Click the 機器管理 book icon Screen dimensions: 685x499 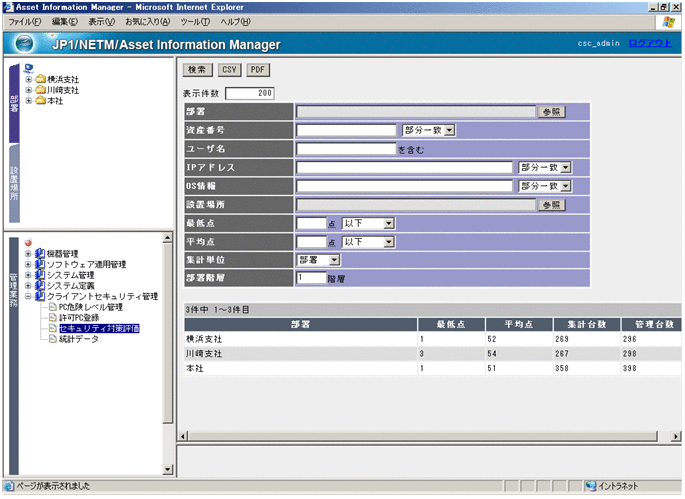pyautogui.click(x=40, y=254)
